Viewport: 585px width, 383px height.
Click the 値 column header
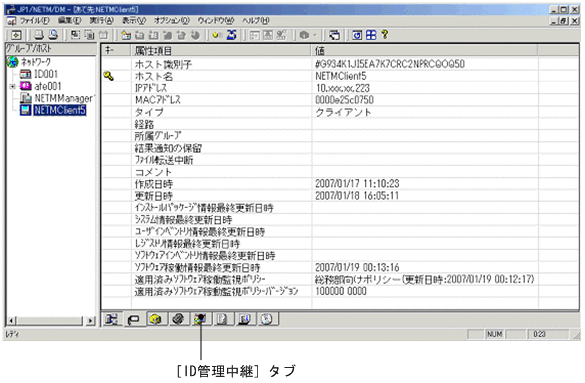pyautogui.click(x=425, y=50)
